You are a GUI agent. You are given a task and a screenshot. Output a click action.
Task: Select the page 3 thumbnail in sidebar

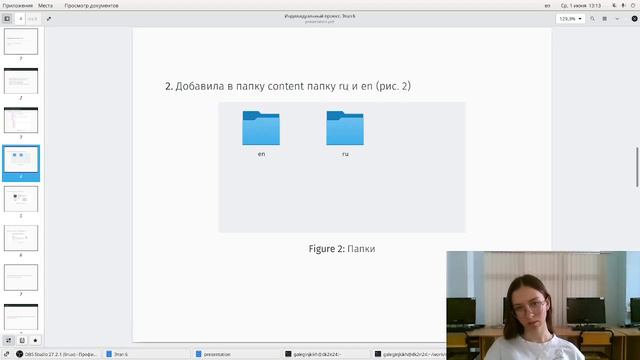(21, 120)
